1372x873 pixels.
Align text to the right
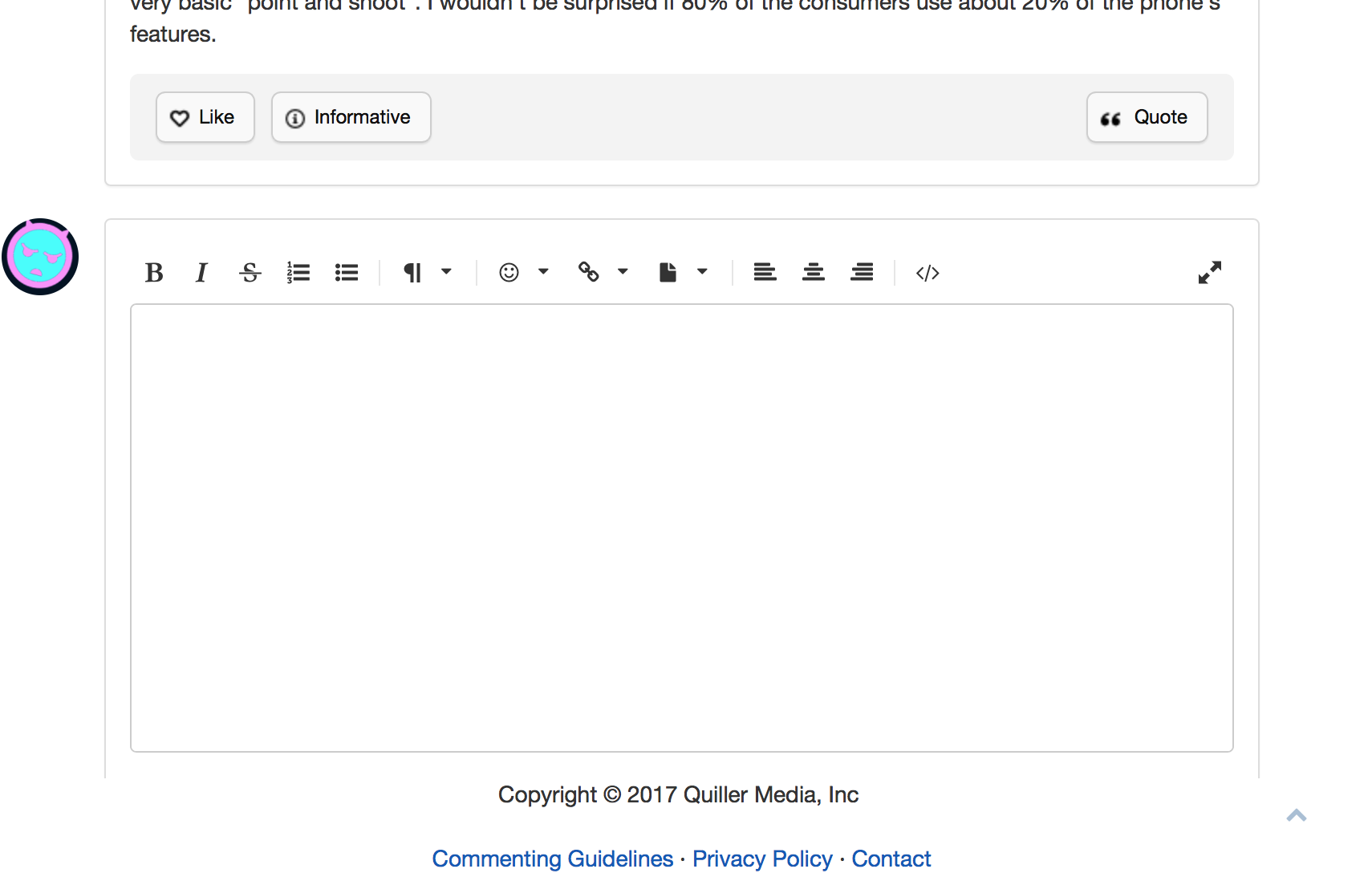pos(862,273)
